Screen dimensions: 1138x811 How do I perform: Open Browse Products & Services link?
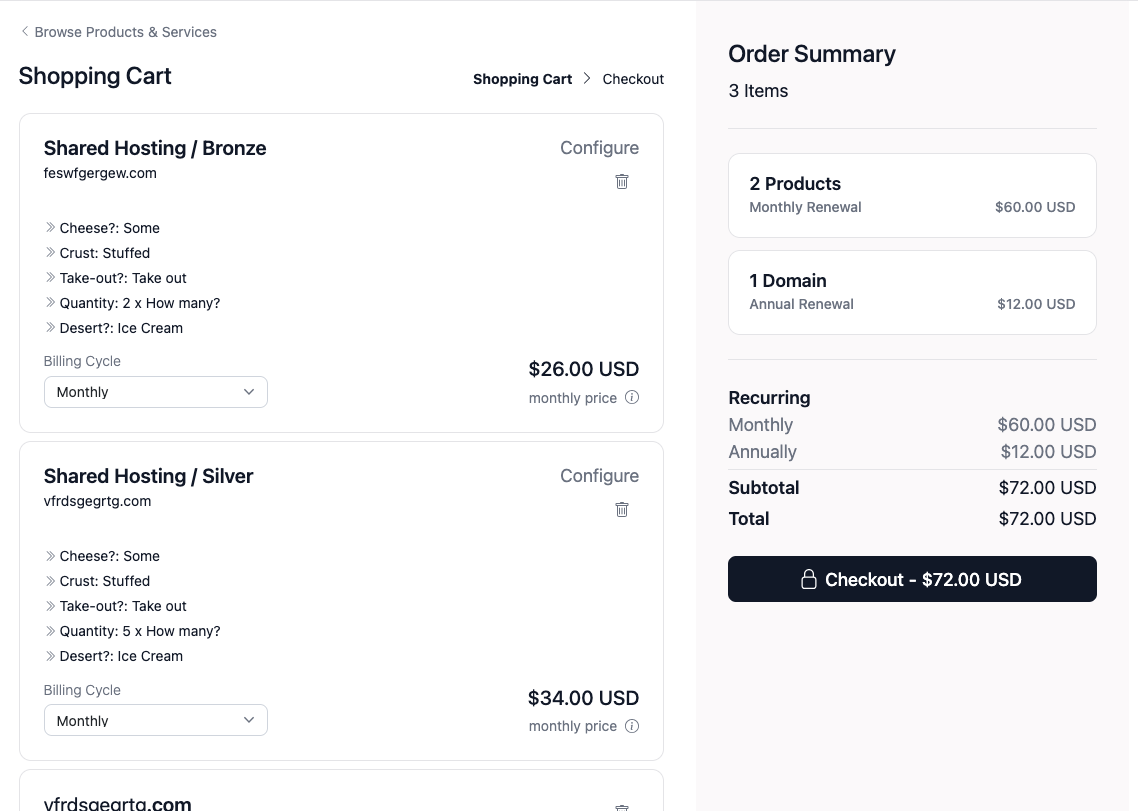click(125, 32)
